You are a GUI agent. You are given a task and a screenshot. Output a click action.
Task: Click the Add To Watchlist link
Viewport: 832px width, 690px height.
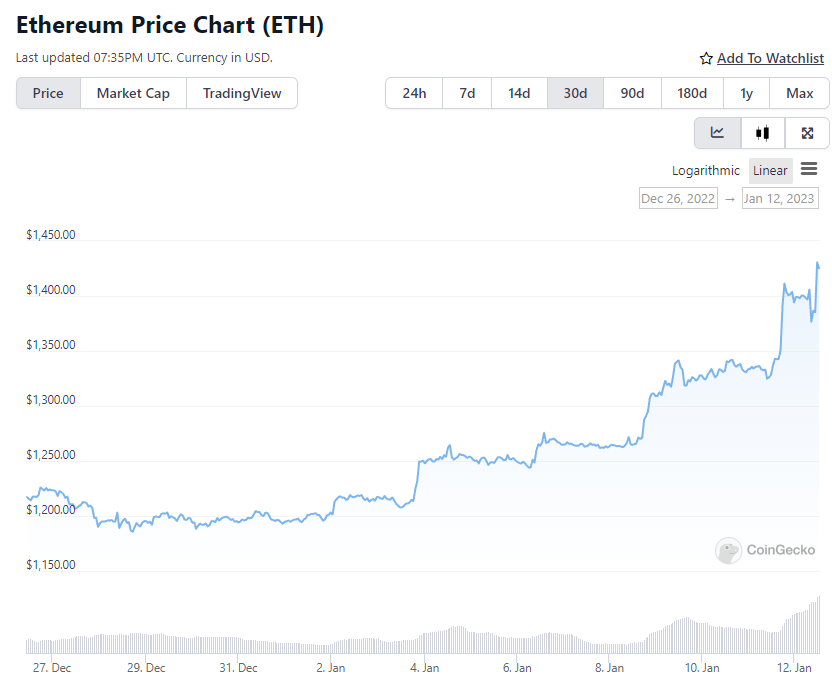pyautogui.click(x=770, y=59)
